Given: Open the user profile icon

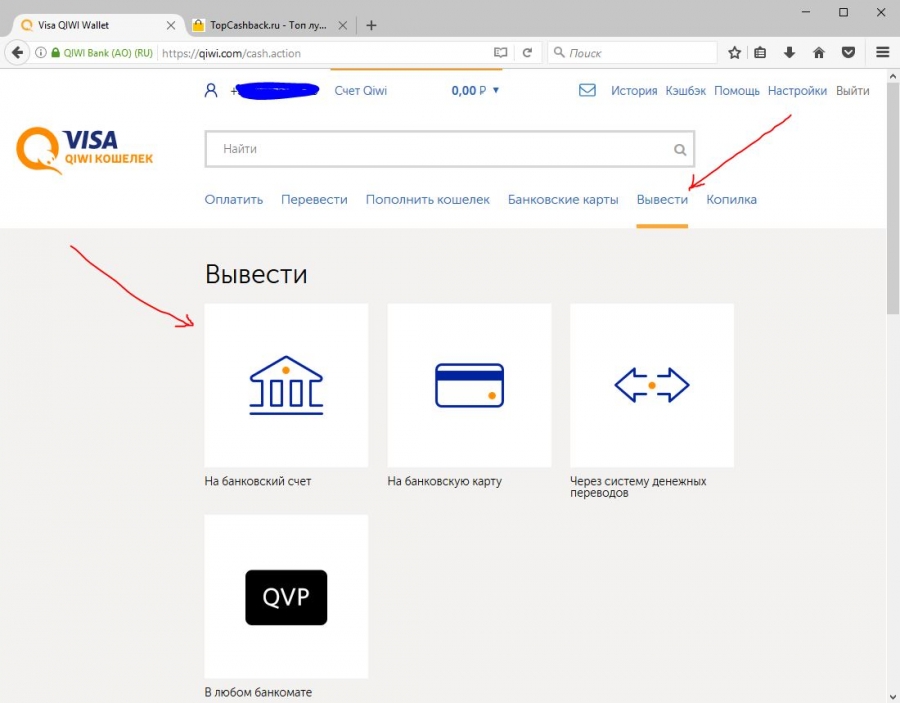Looking at the screenshot, I should tap(211, 91).
